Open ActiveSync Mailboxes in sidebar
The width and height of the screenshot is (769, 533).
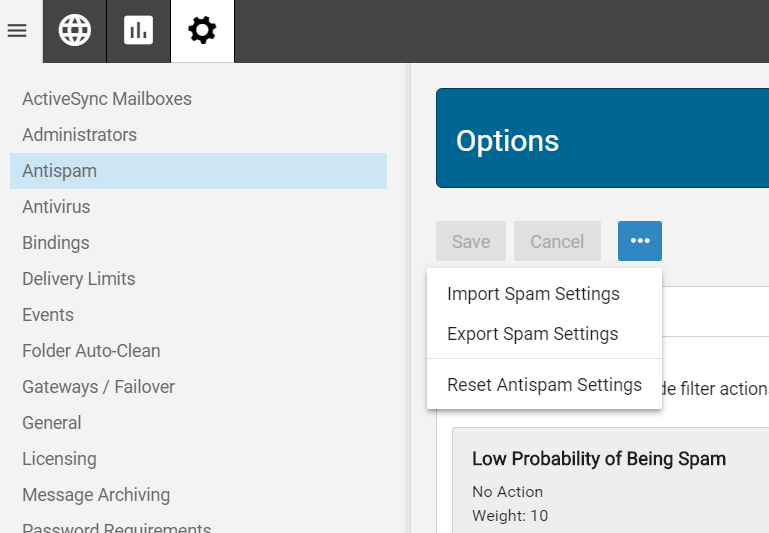click(x=107, y=99)
